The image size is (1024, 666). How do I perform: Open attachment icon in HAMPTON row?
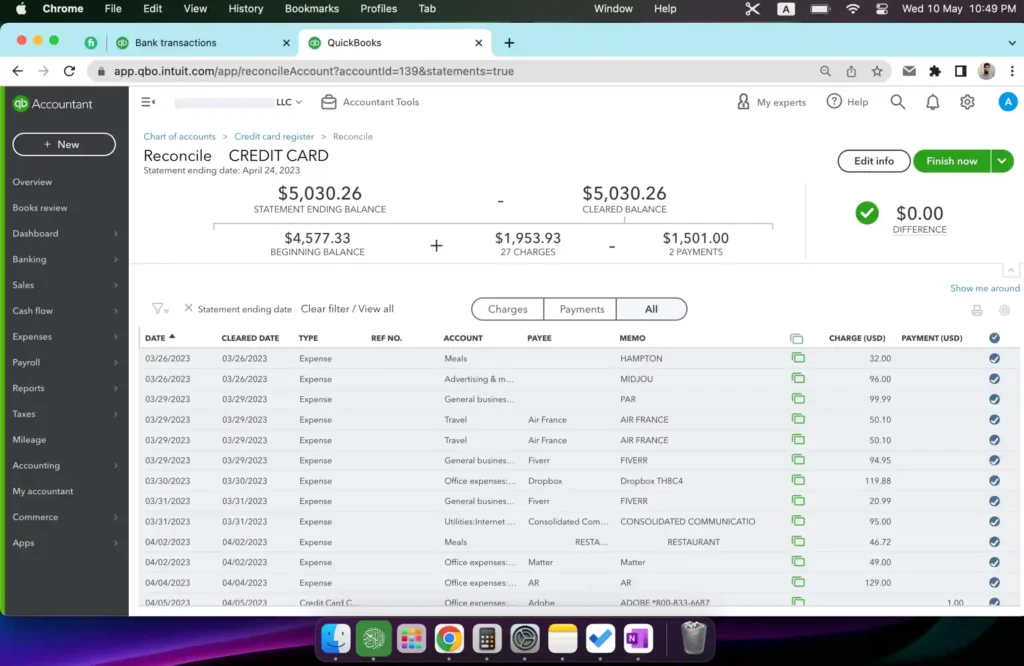coord(798,358)
